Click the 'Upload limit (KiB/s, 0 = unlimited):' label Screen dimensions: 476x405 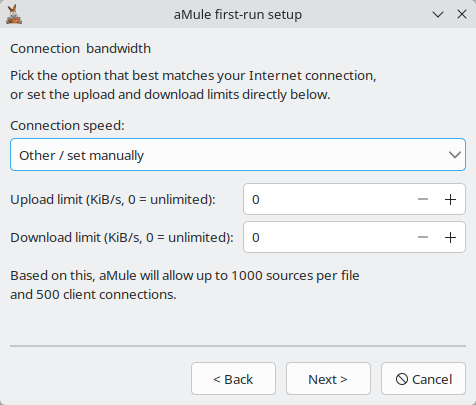(113, 199)
